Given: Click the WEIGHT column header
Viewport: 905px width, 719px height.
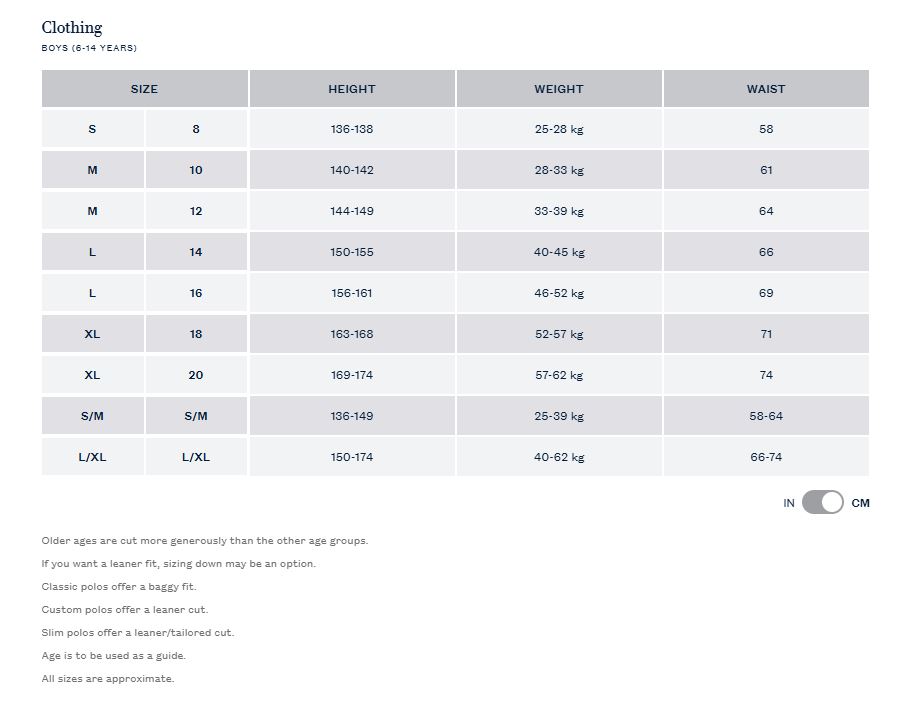Looking at the screenshot, I should (x=559, y=89).
